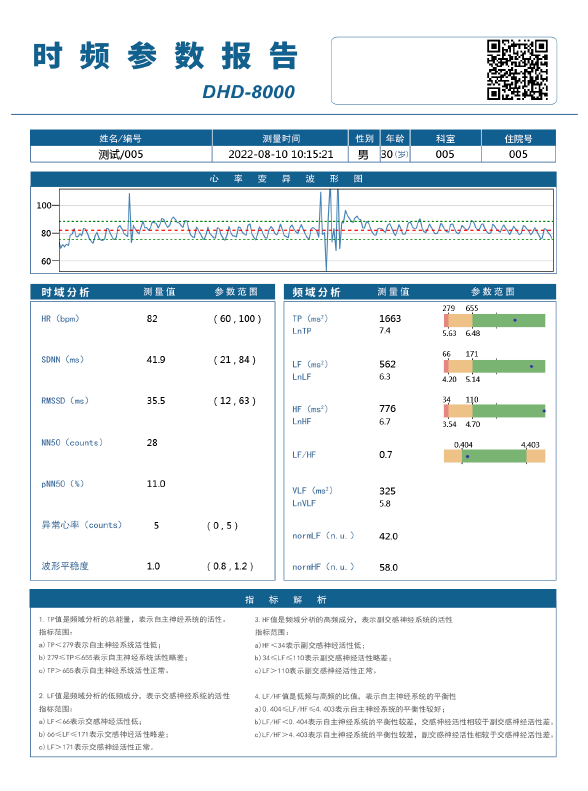This screenshot has width=588, height=791.
Task: Click the 100 label on waveform axis
Action: click(x=43, y=205)
